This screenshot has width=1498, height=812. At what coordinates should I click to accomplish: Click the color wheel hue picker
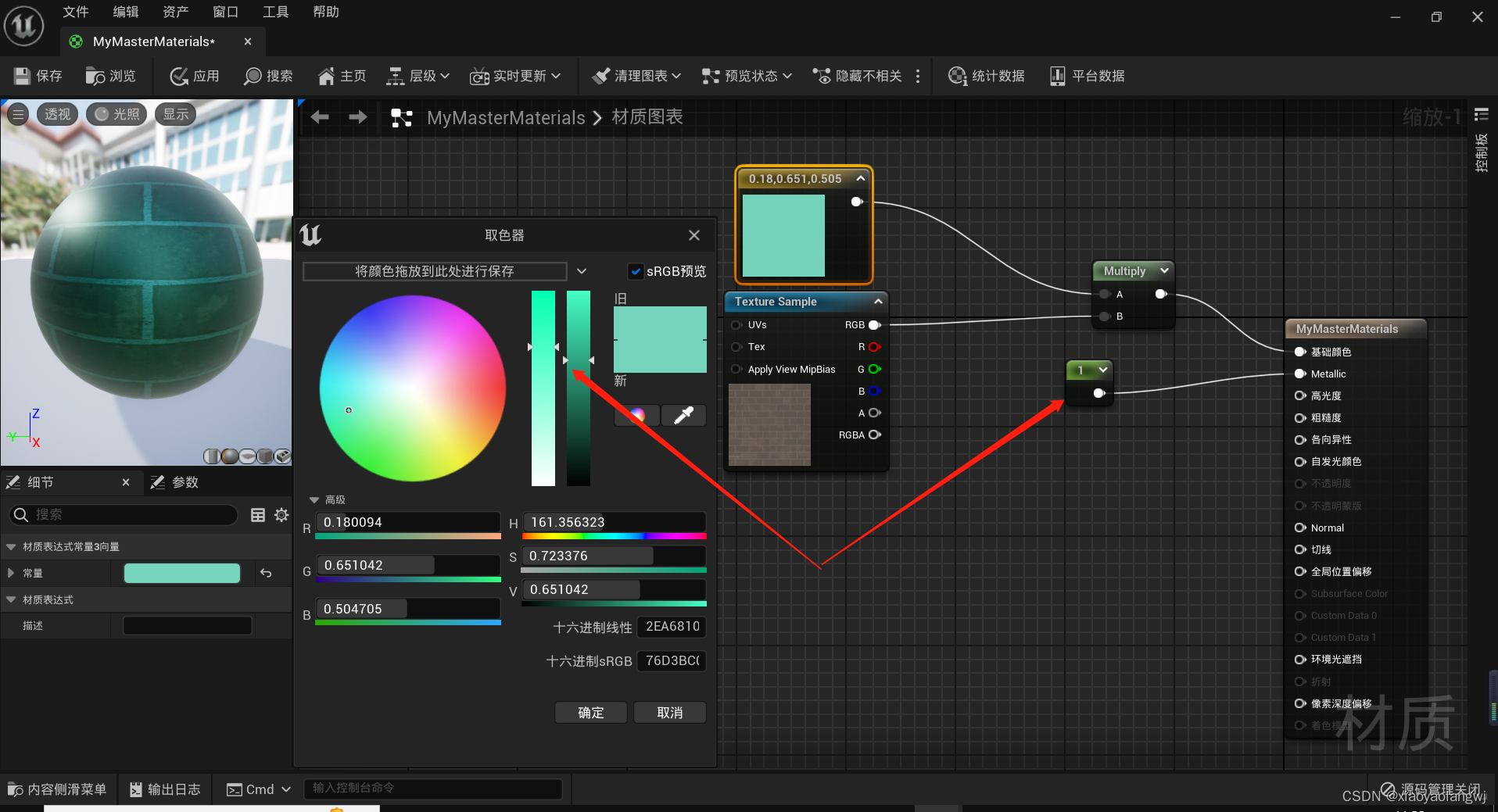click(413, 388)
